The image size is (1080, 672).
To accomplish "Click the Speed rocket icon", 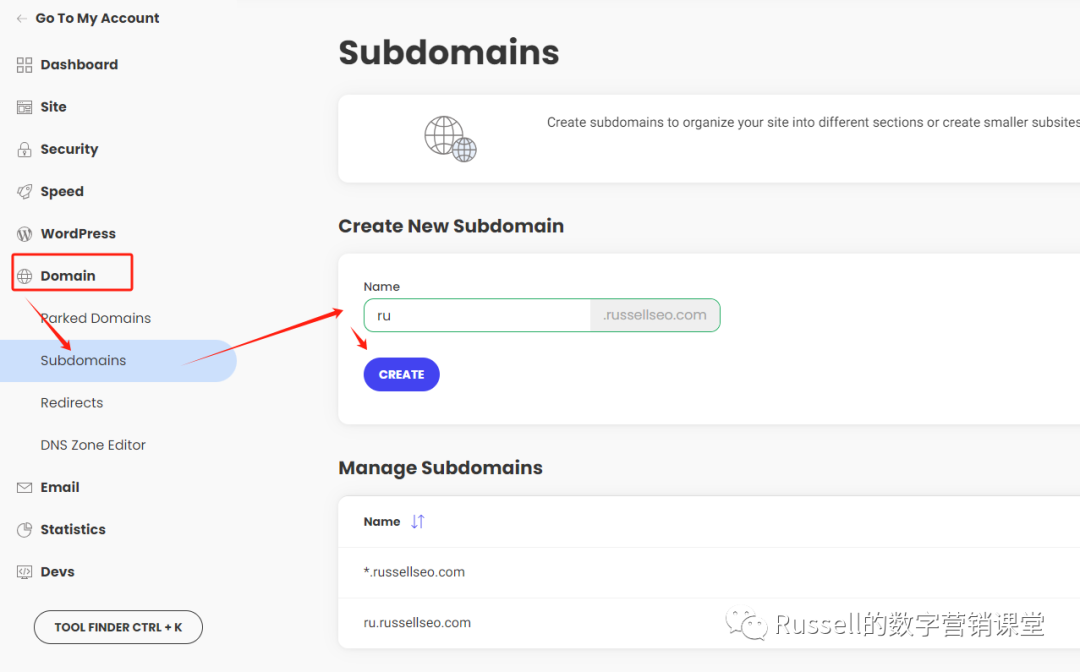I will click(x=25, y=192).
